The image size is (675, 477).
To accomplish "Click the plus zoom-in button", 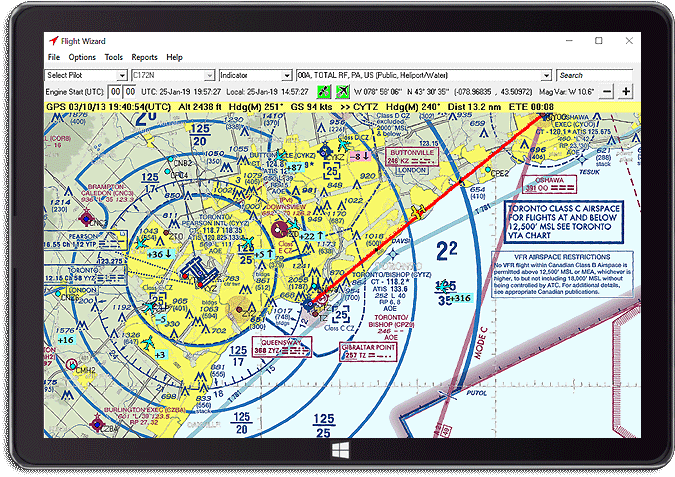I will [x=626, y=91].
